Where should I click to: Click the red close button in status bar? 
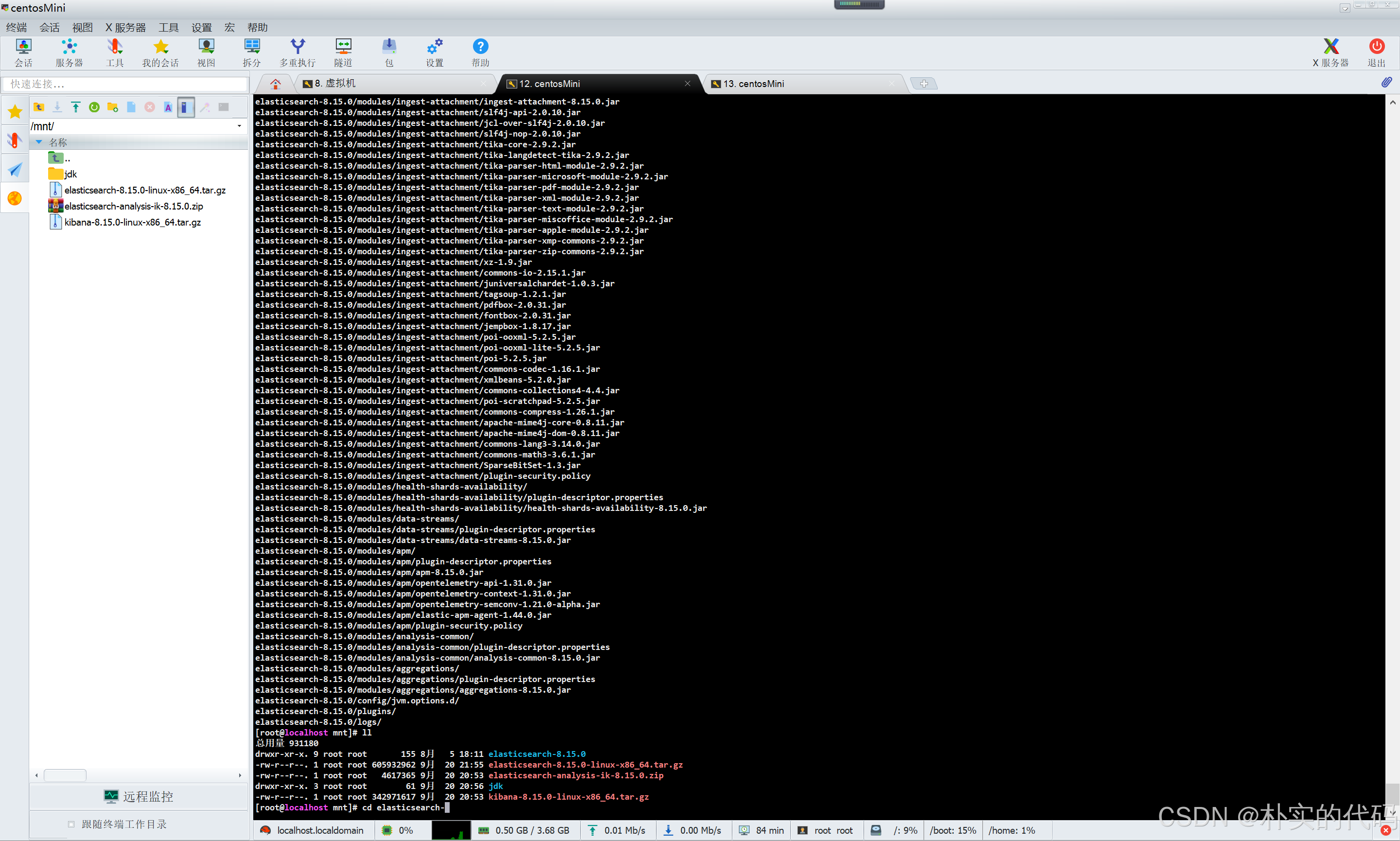point(1386,830)
